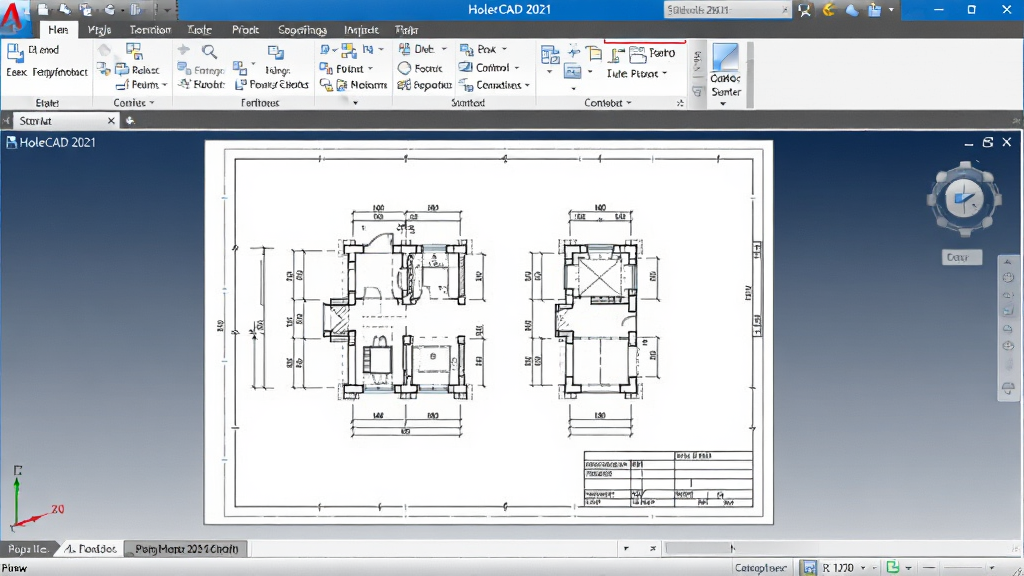Click the magnifier zoom icon in ribbon
1024x576 pixels.
tap(209, 51)
